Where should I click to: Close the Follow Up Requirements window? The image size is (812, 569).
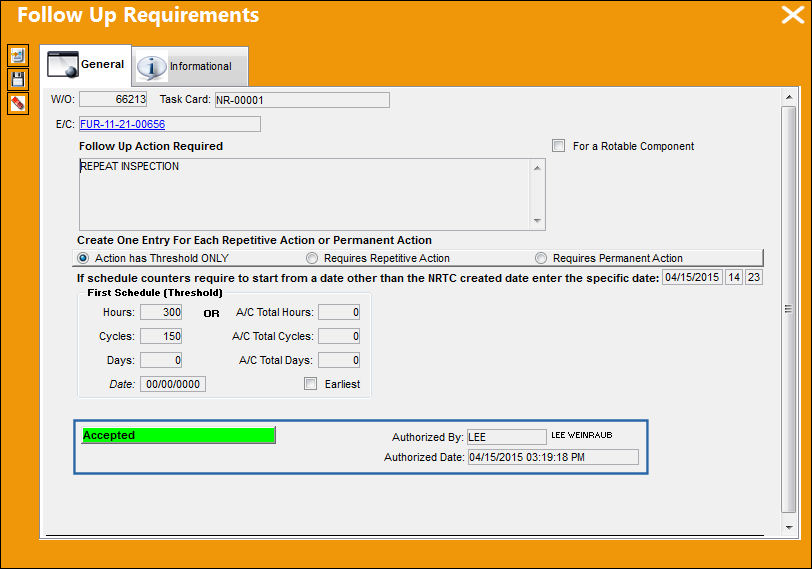793,15
